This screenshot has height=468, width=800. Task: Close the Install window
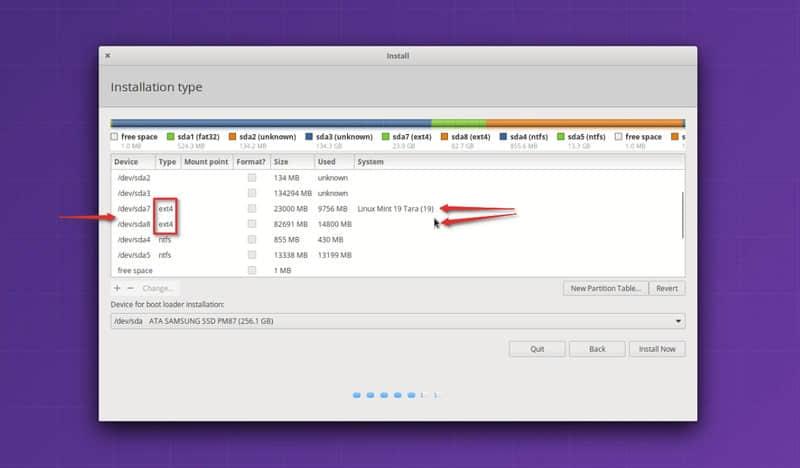click(108, 56)
